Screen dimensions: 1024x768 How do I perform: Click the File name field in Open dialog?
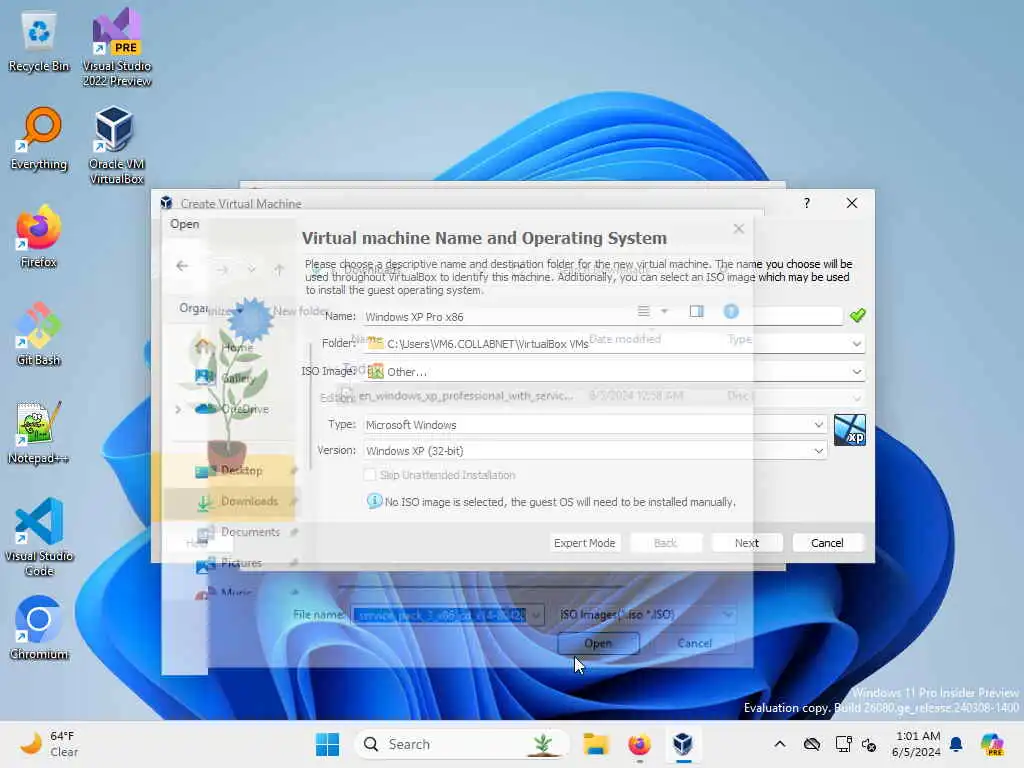tap(440, 615)
